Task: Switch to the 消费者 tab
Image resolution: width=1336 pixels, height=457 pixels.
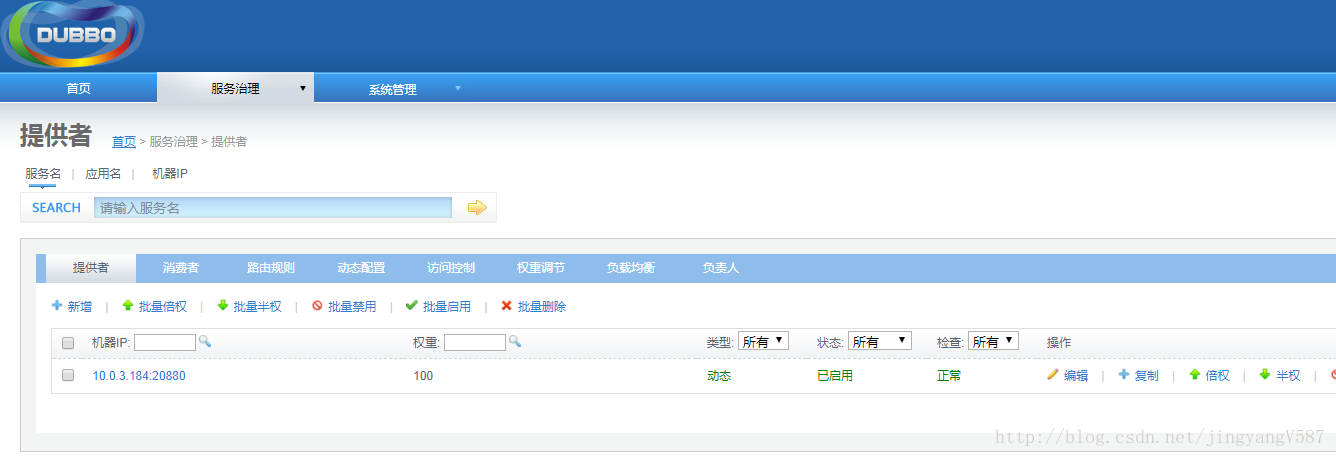Action: 181,268
